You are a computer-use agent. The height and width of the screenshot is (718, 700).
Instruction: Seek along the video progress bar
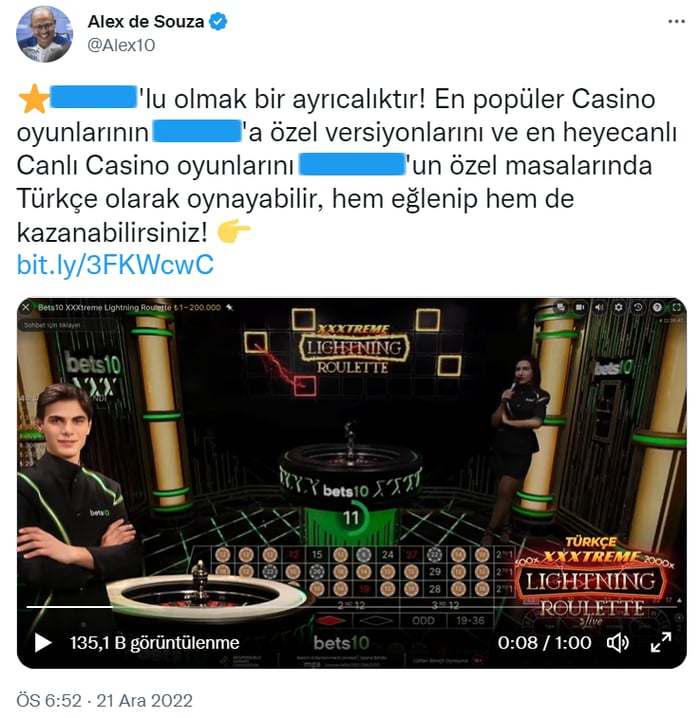point(351,607)
